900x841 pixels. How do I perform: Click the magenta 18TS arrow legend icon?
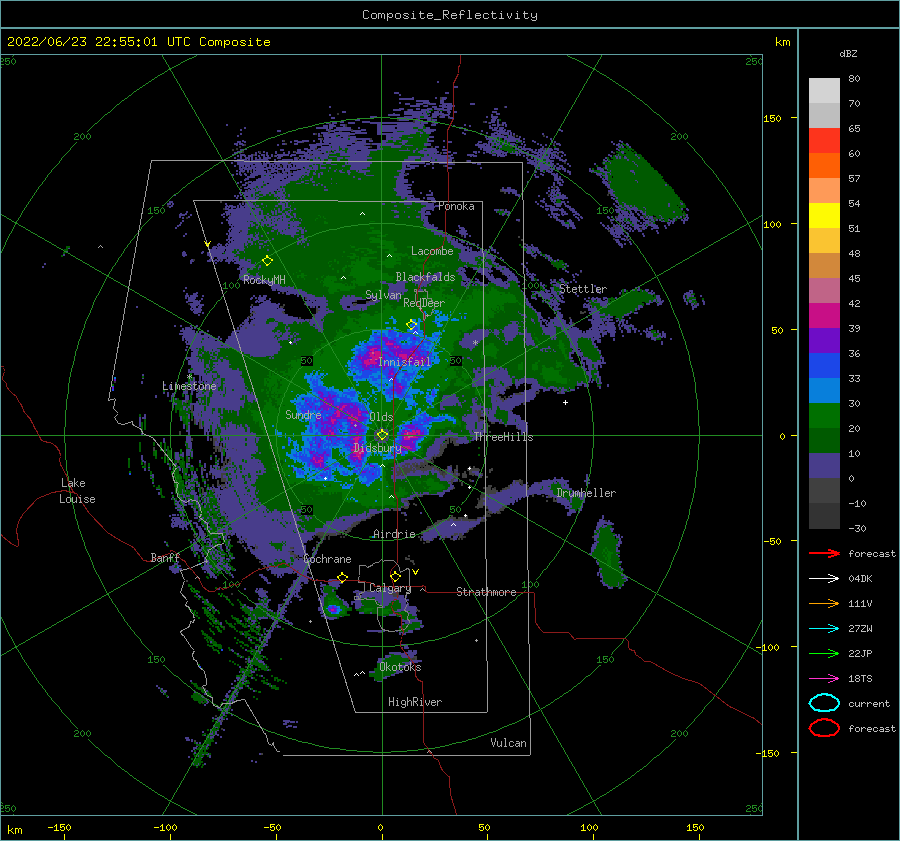(x=824, y=679)
